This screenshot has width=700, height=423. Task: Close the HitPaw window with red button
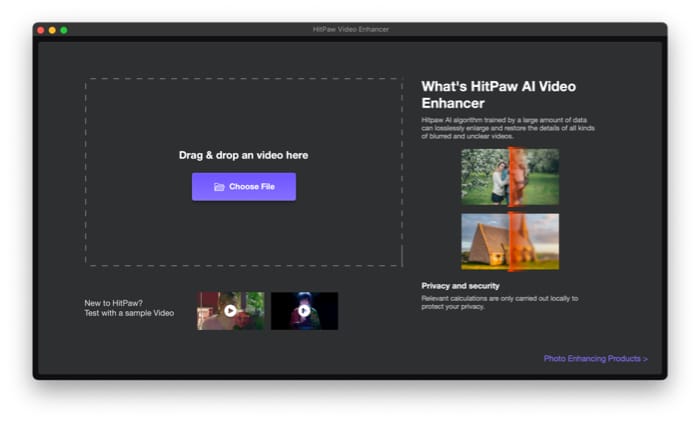pos(41,30)
